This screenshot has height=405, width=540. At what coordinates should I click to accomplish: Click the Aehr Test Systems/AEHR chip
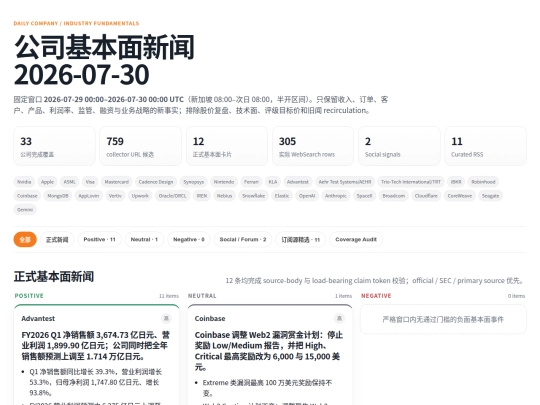coord(345,182)
